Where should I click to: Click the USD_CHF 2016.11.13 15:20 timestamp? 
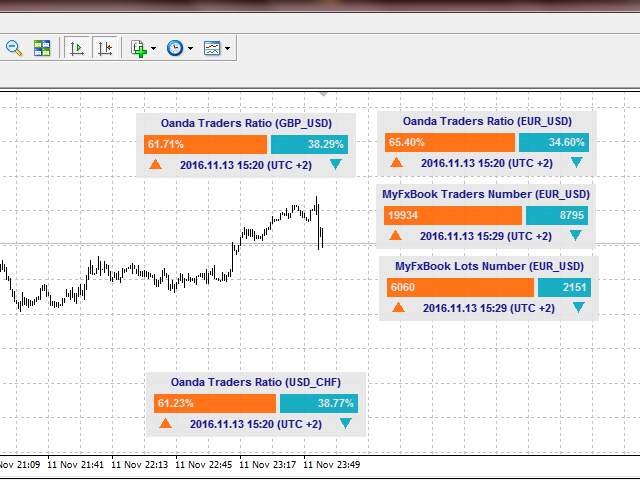256,424
